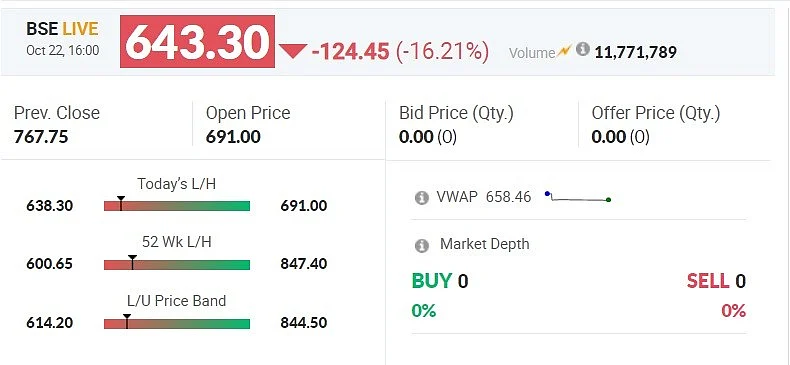Click the volume figure 11,771,789

coord(635,51)
